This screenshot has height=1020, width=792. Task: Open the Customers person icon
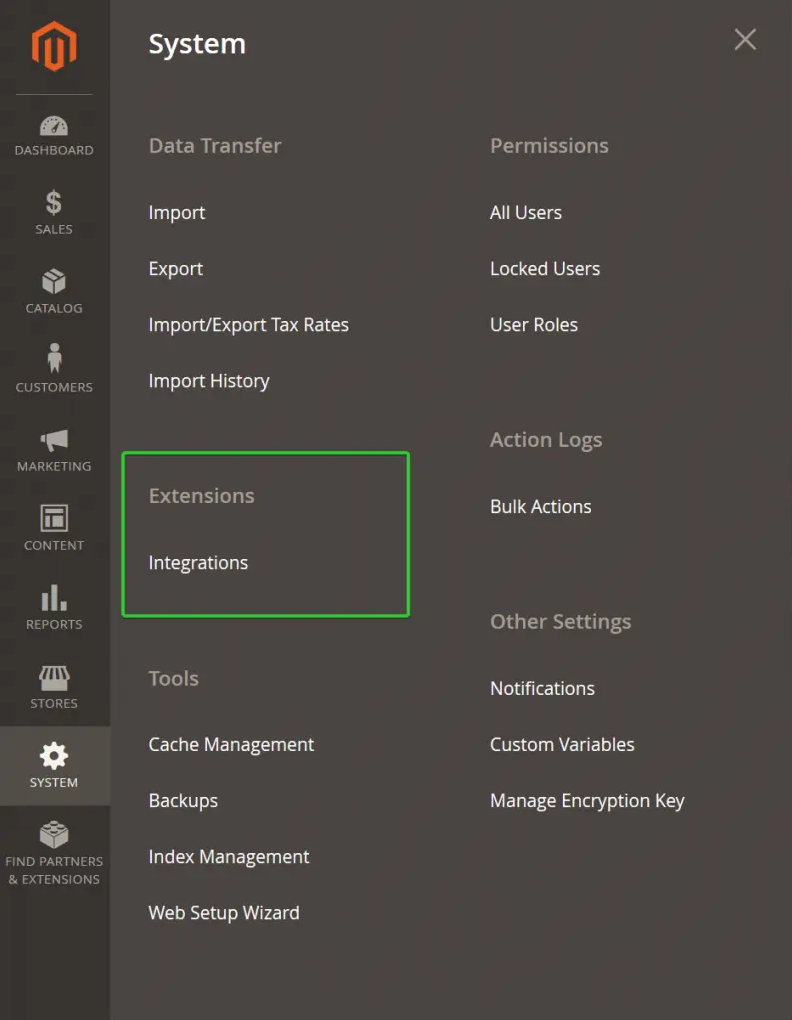[54, 358]
